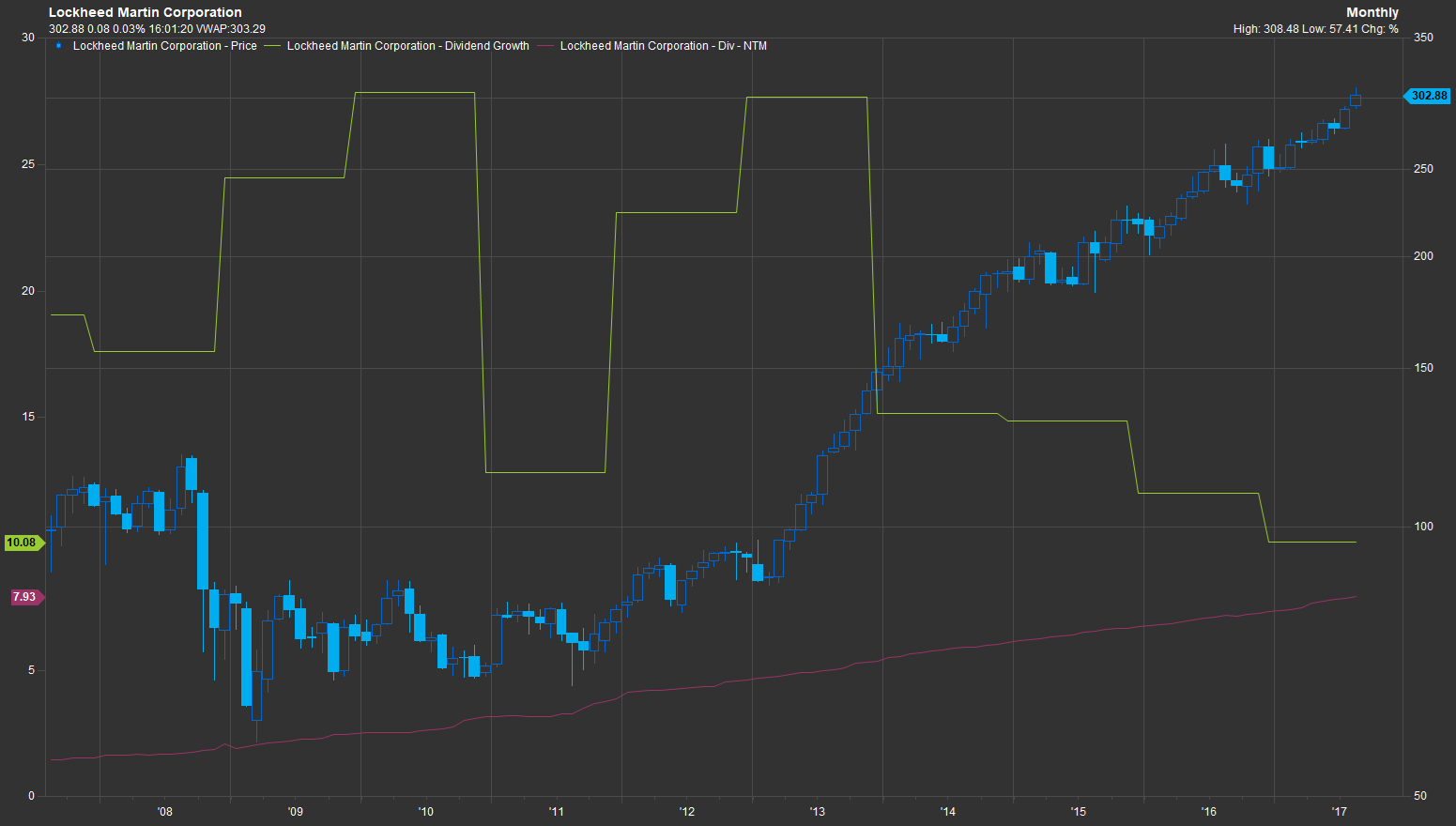Click the '11 year label on the time axis
The image size is (1456, 826).
[557, 812]
